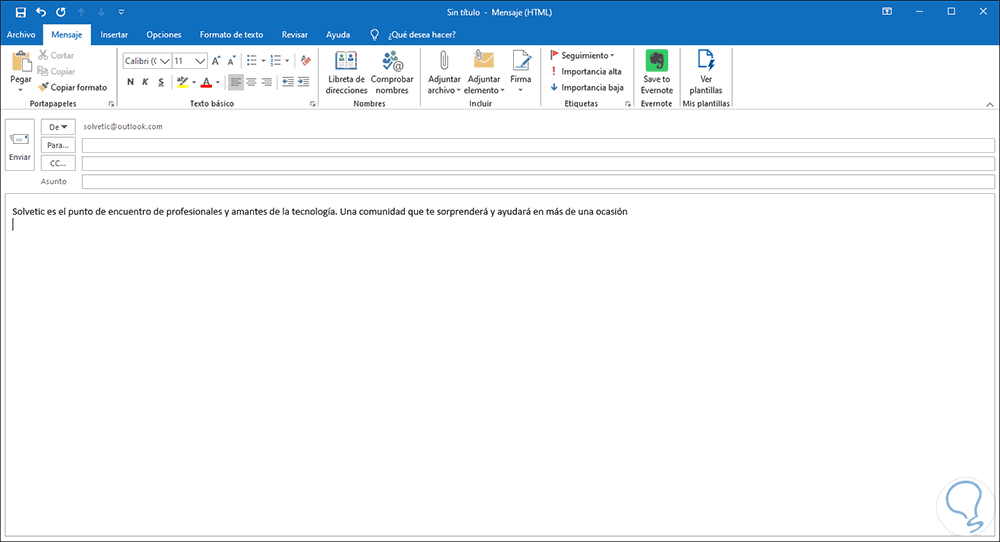Open the Firma signature menu
The width and height of the screenshot is (1000, 542).
(x=520, y=72)
